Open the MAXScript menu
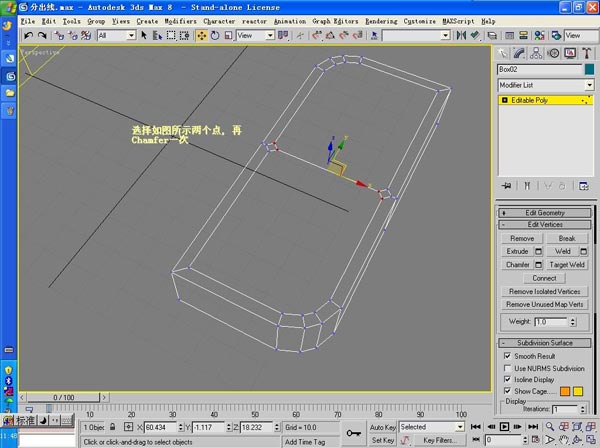 point(458,21)
